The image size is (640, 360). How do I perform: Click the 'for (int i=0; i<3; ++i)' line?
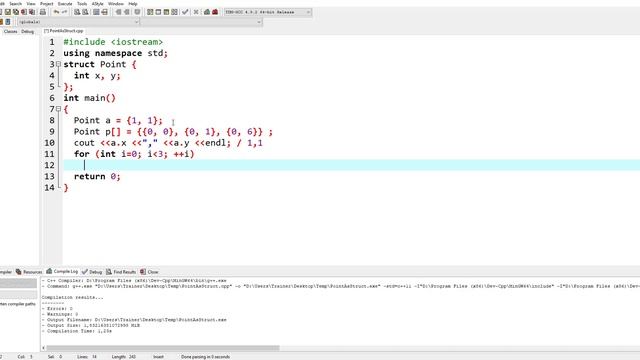coord(134,154)
